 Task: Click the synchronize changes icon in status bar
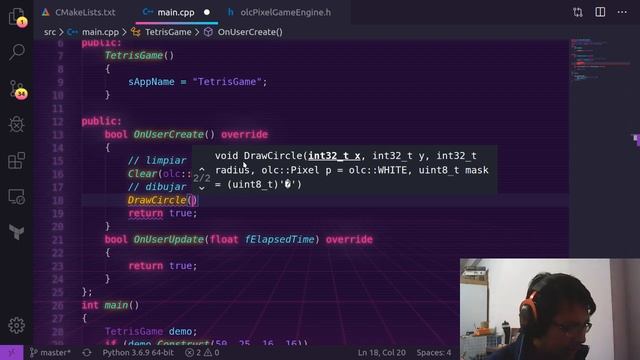coord(87,352)
